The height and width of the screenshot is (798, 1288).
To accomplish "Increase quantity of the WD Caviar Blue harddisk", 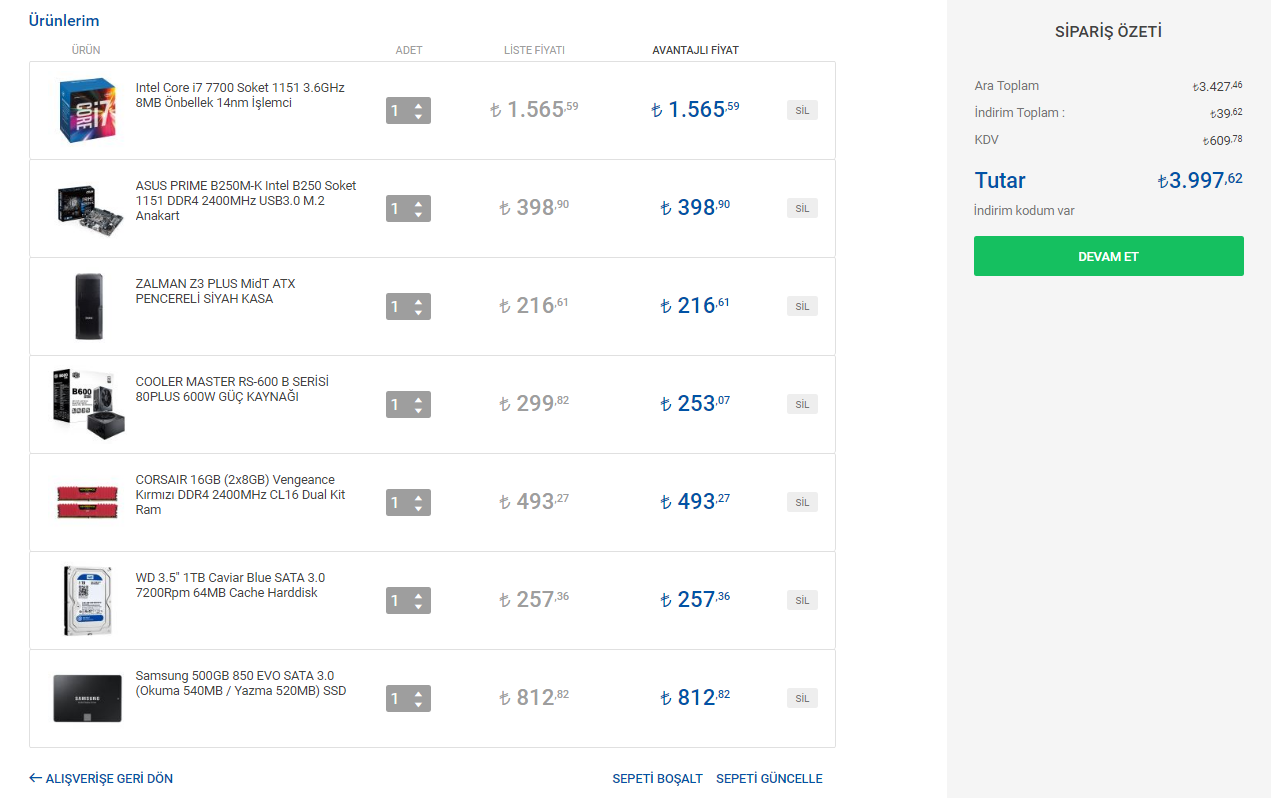I will click(418, 595).
